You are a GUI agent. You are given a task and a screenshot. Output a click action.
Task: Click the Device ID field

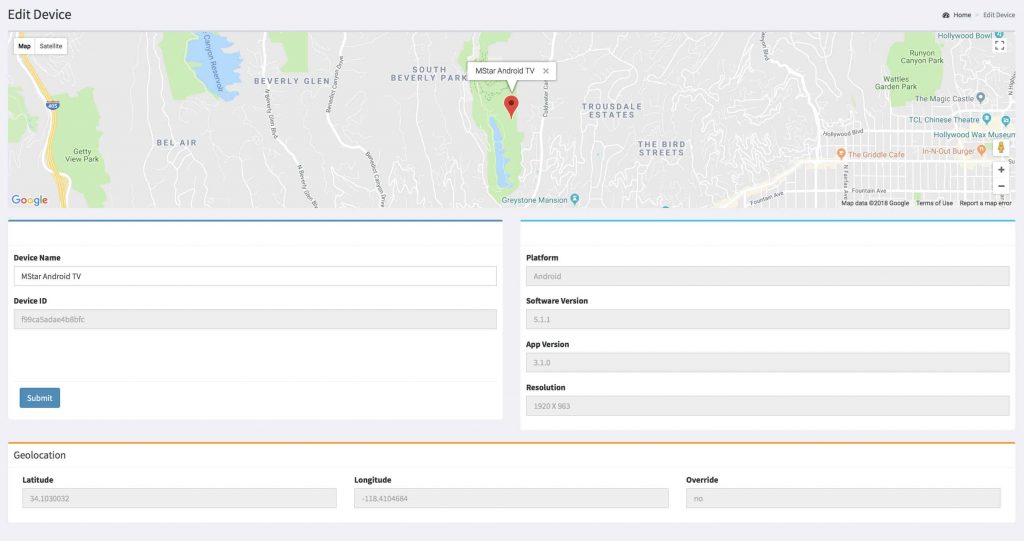tap(255, 319)
